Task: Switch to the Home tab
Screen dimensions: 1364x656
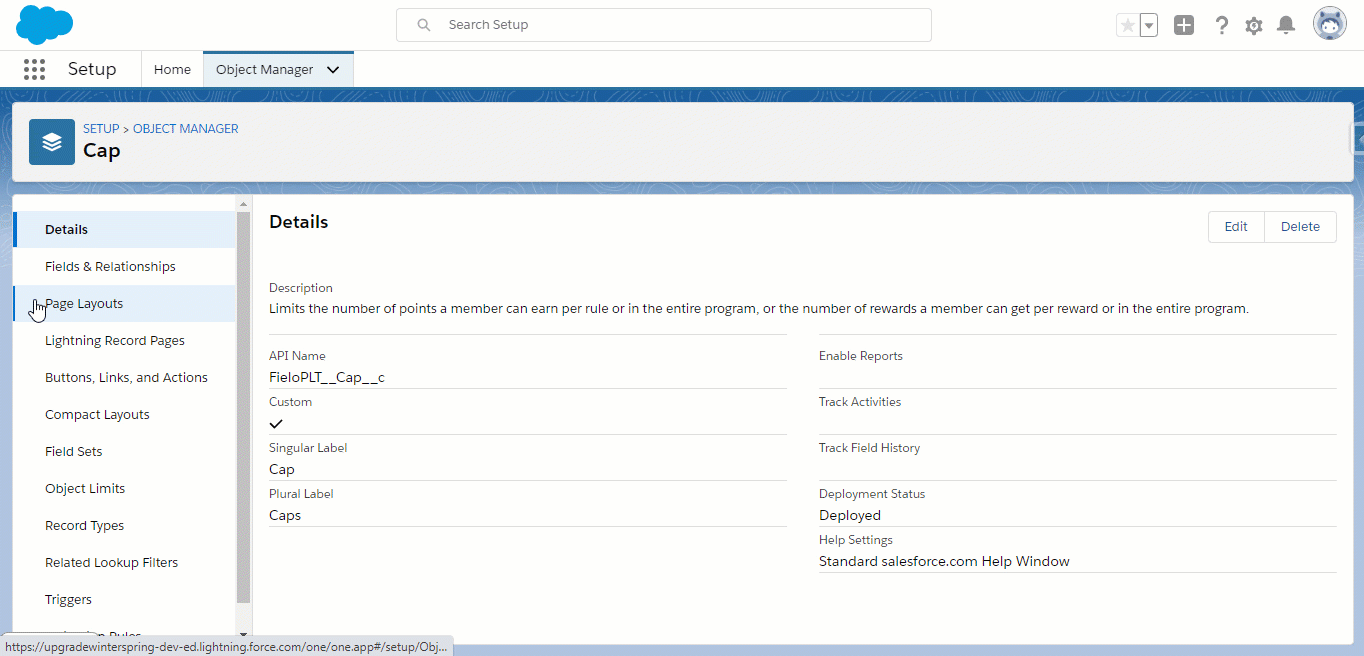Action: click(172, 70)
